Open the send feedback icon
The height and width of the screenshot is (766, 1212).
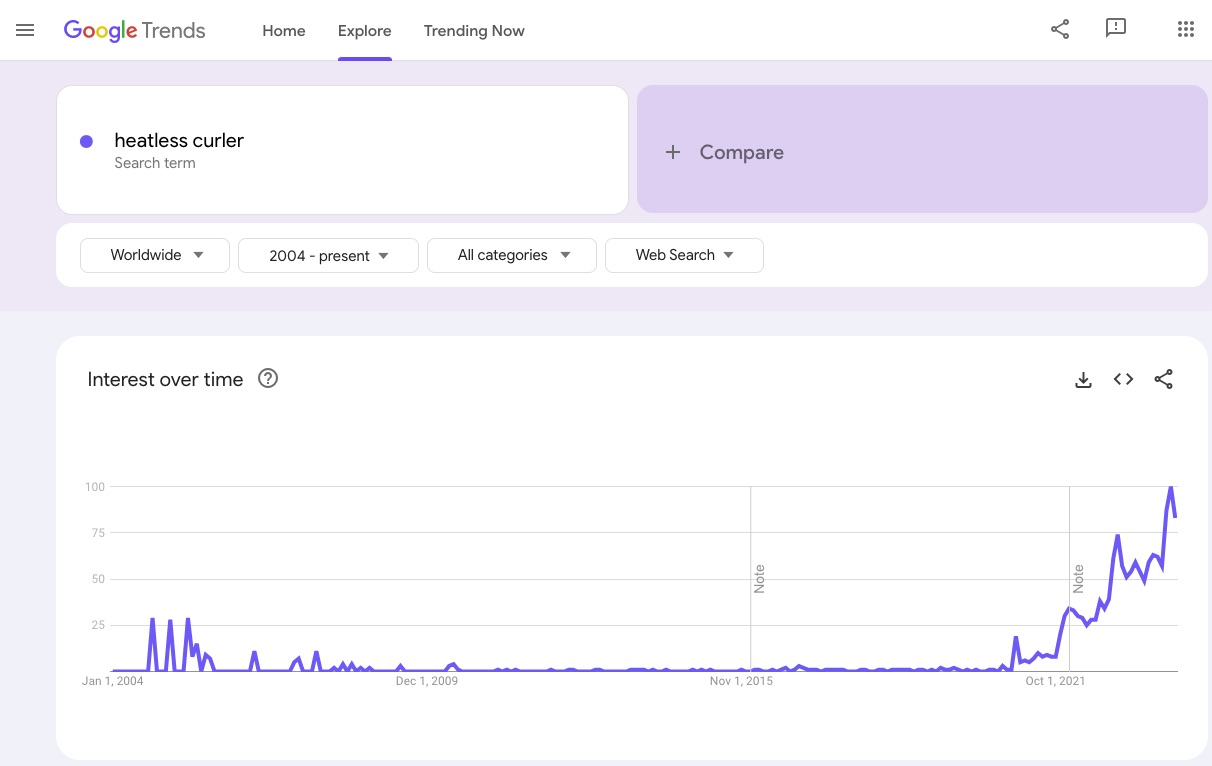[1116, 29]
